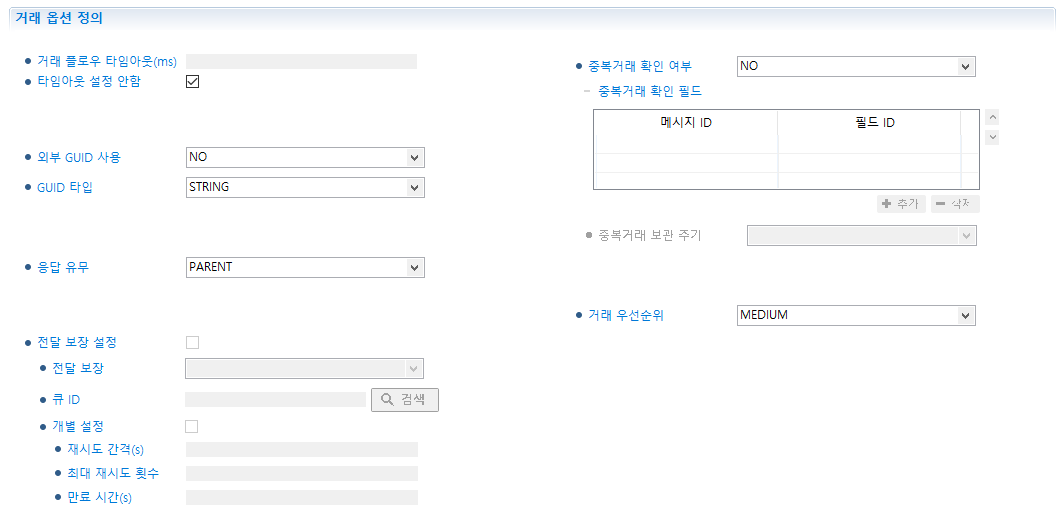The image size is (1059, 515).
Task: Open the 외부 GUID 사용 dropdown
Action: point(305,157)
